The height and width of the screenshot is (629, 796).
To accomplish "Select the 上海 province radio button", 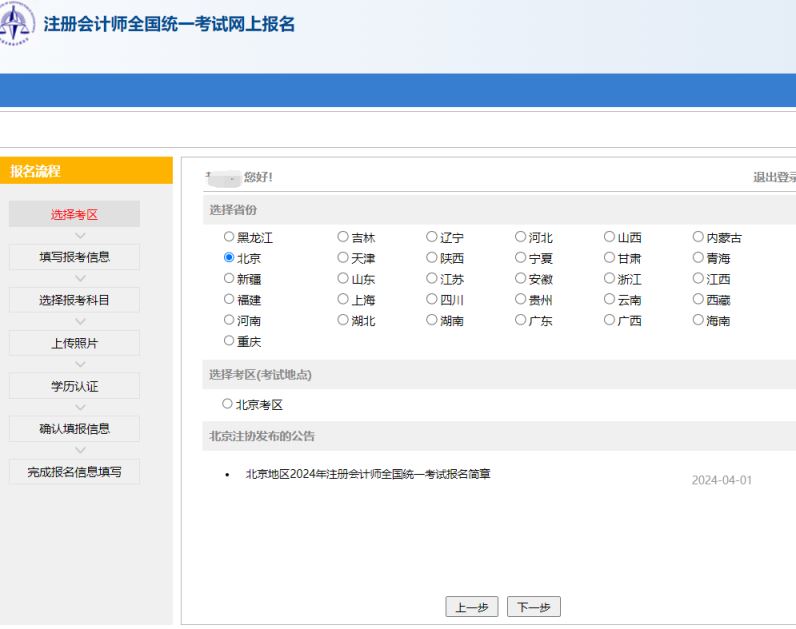I will [x=343, y=300].
